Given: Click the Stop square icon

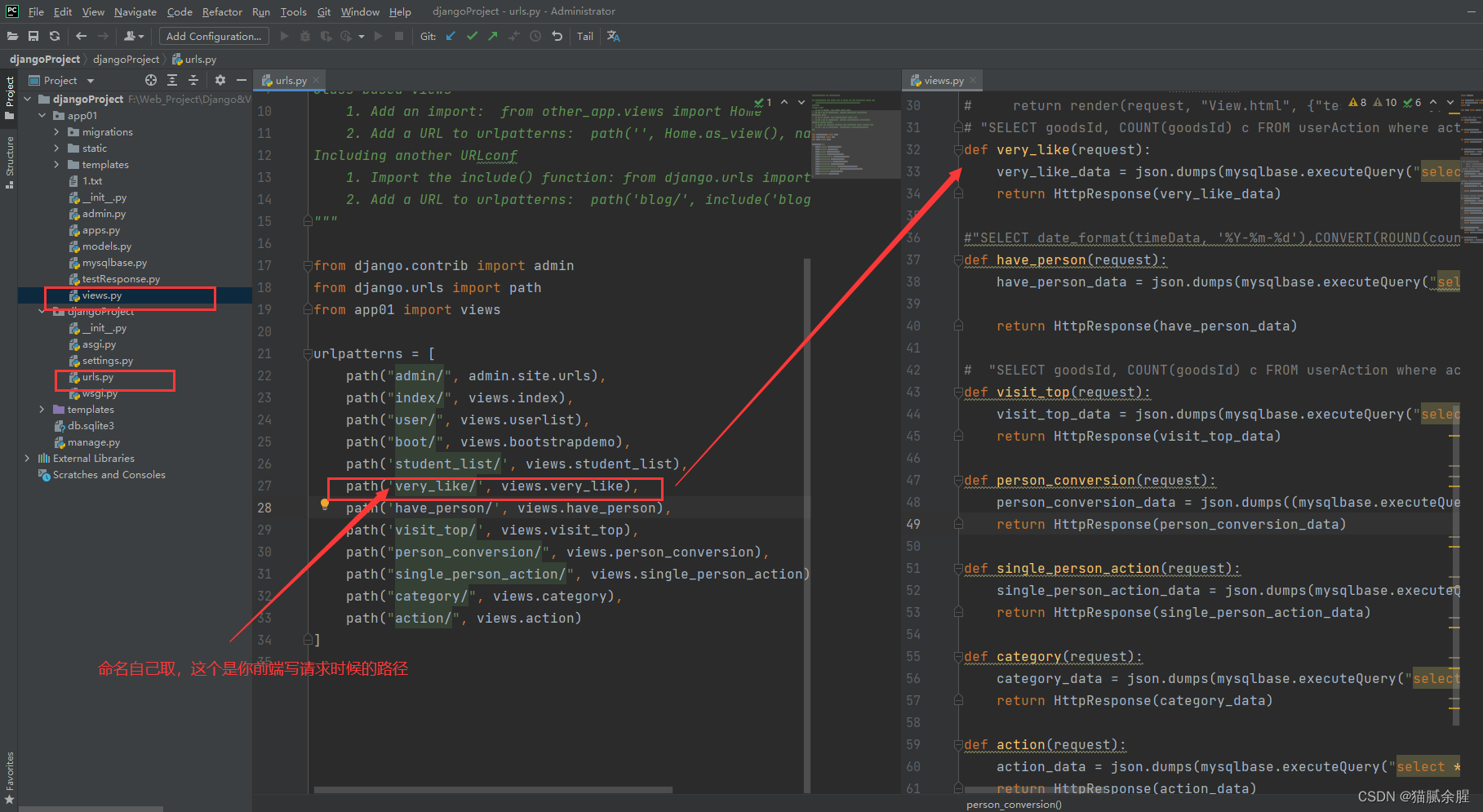Looking at the screenshot, I should coord(399,36).
